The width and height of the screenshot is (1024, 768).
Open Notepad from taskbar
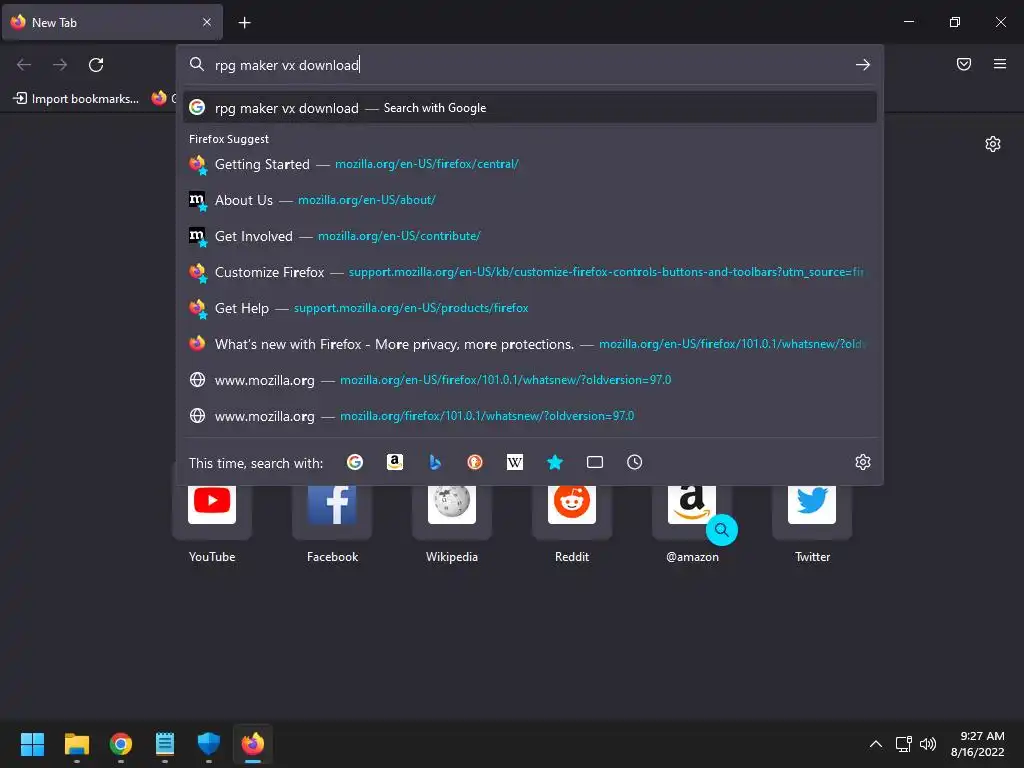coord(165,744)
